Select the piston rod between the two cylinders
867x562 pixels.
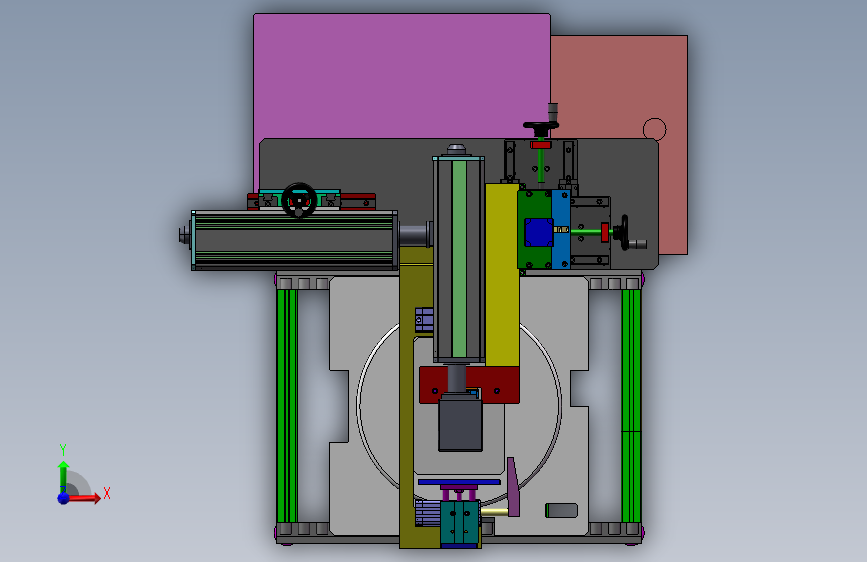[414, 235]
